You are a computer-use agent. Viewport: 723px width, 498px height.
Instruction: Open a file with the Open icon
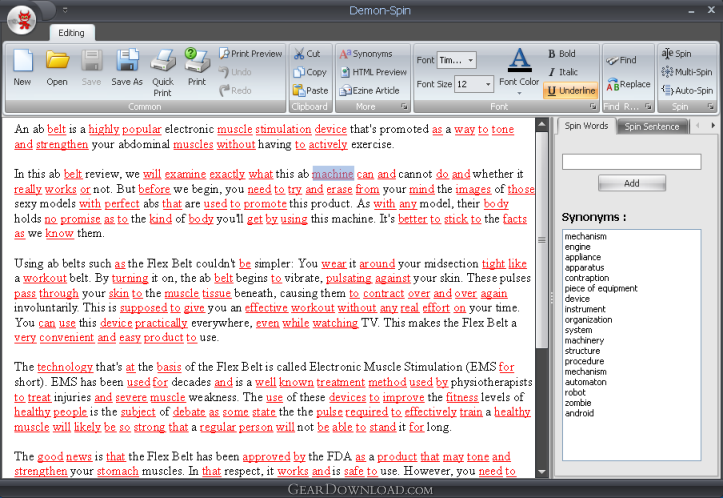[x=57, y=62]
